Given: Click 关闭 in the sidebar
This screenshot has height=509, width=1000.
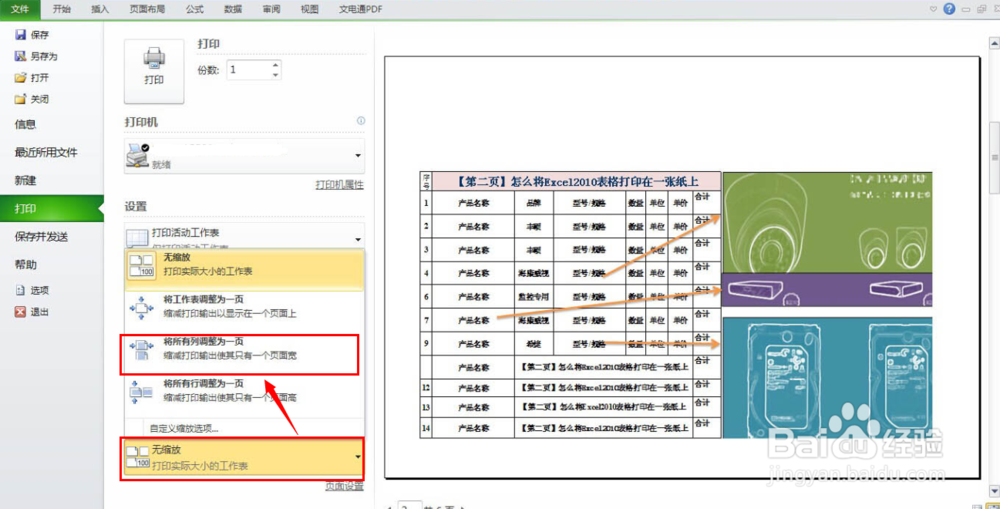Looking at the screenshot, I should click(32, 100).
